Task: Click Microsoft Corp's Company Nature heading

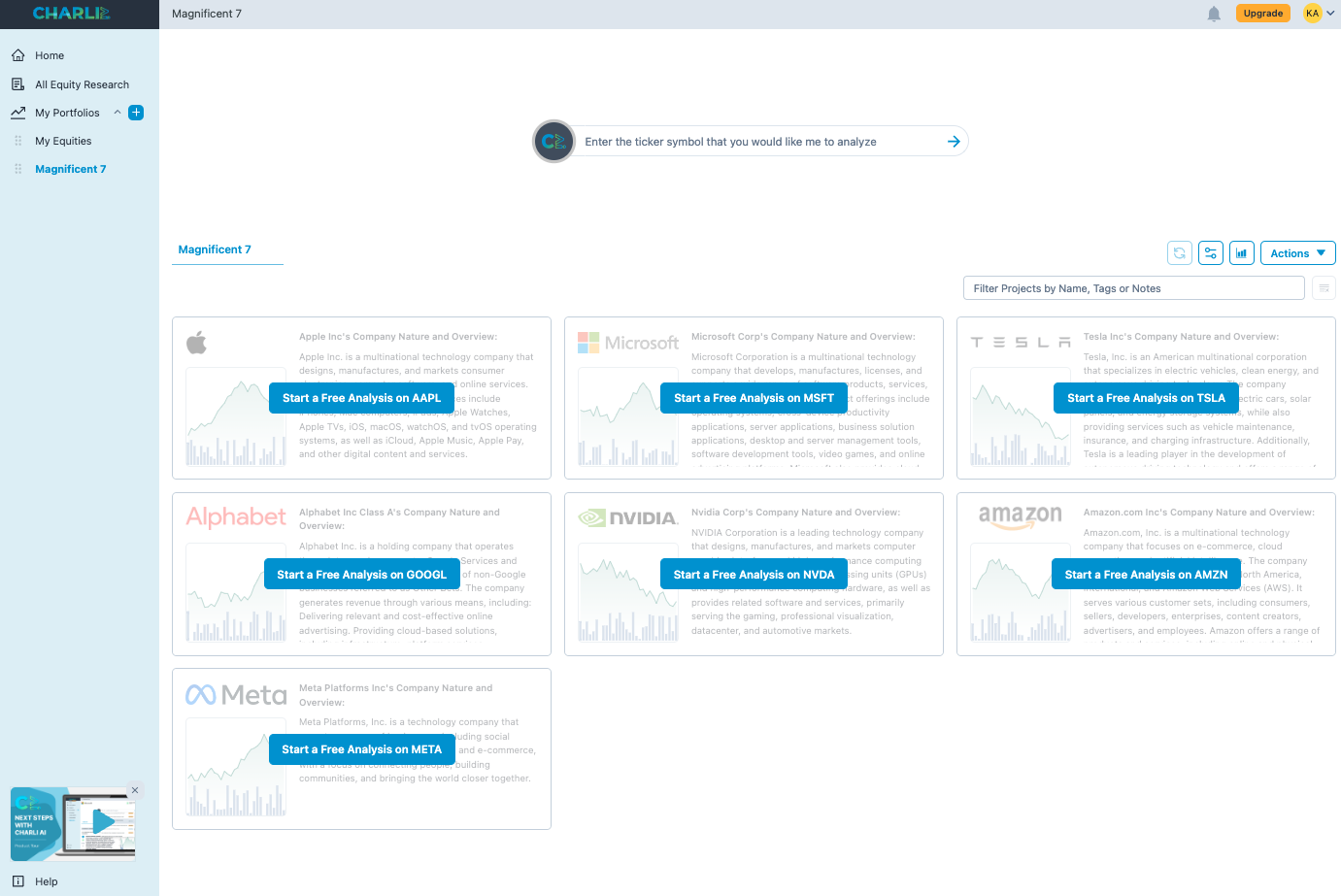Action: [803, 337]
